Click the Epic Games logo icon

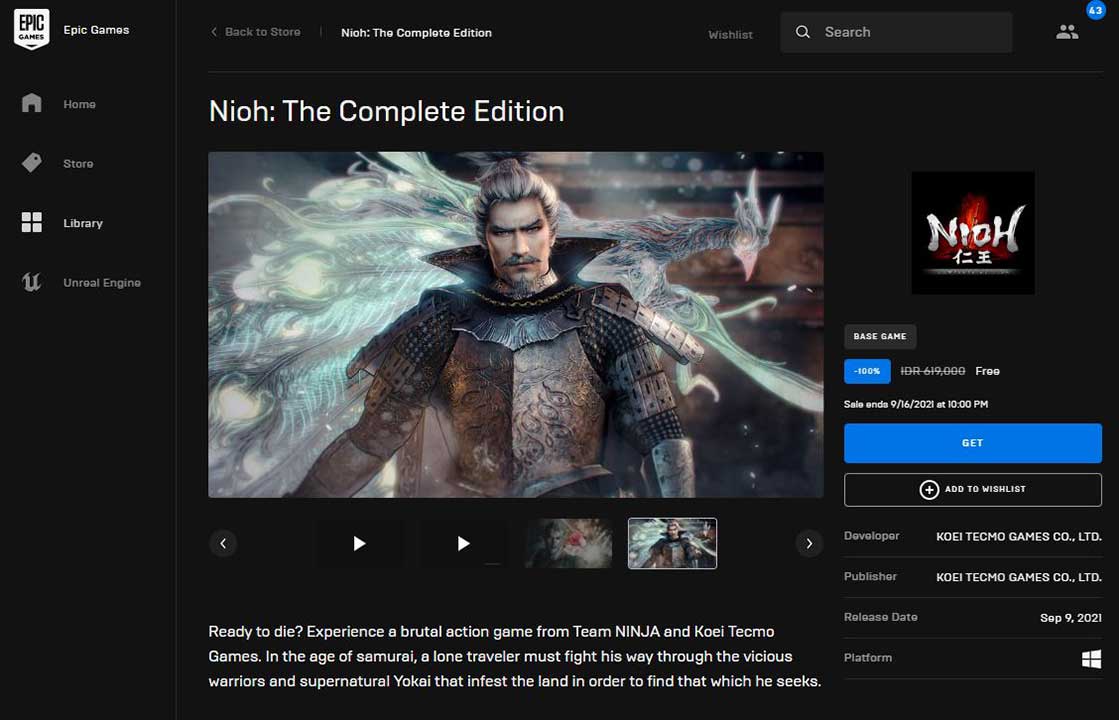[x=31, y=29]
